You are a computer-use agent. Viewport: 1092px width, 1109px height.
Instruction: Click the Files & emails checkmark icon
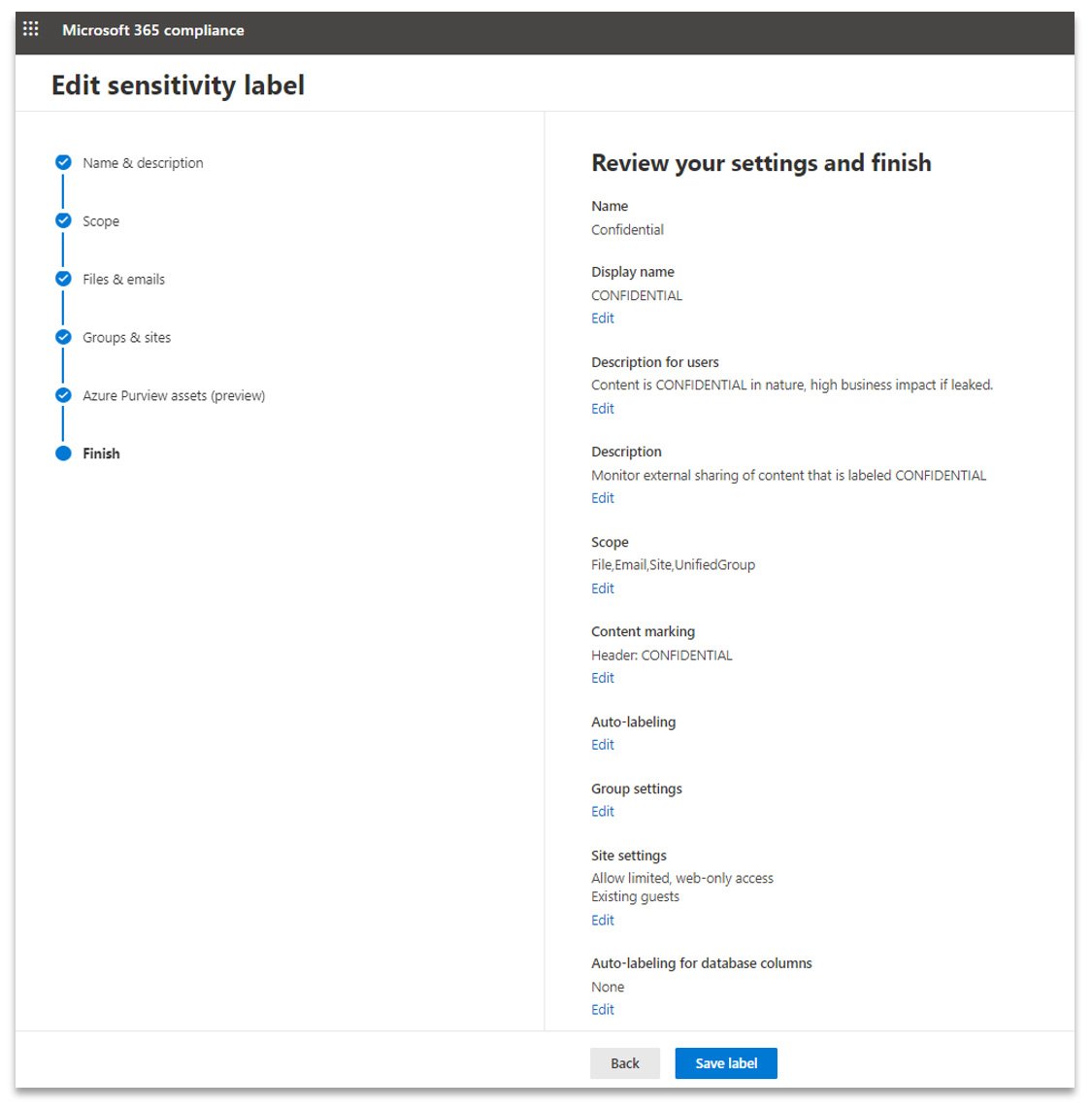(x=63, y=279)
